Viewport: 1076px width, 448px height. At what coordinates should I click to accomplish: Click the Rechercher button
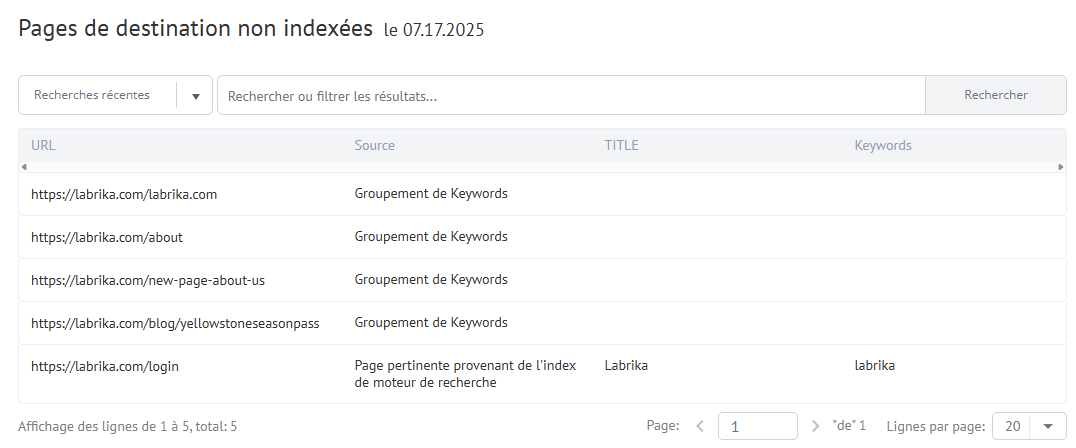click(996, 95)
